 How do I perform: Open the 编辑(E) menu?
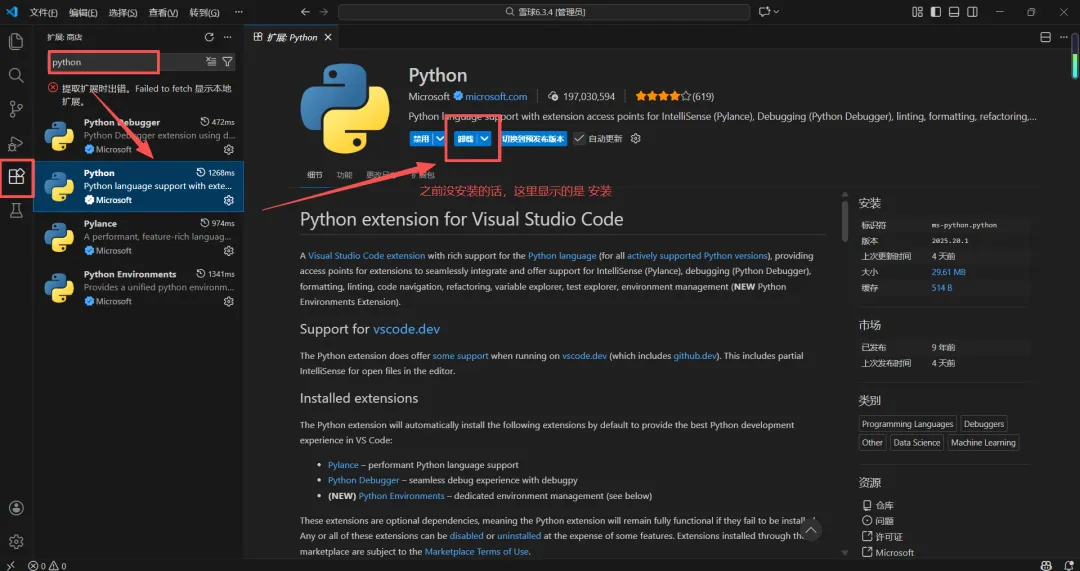[83, 12]
